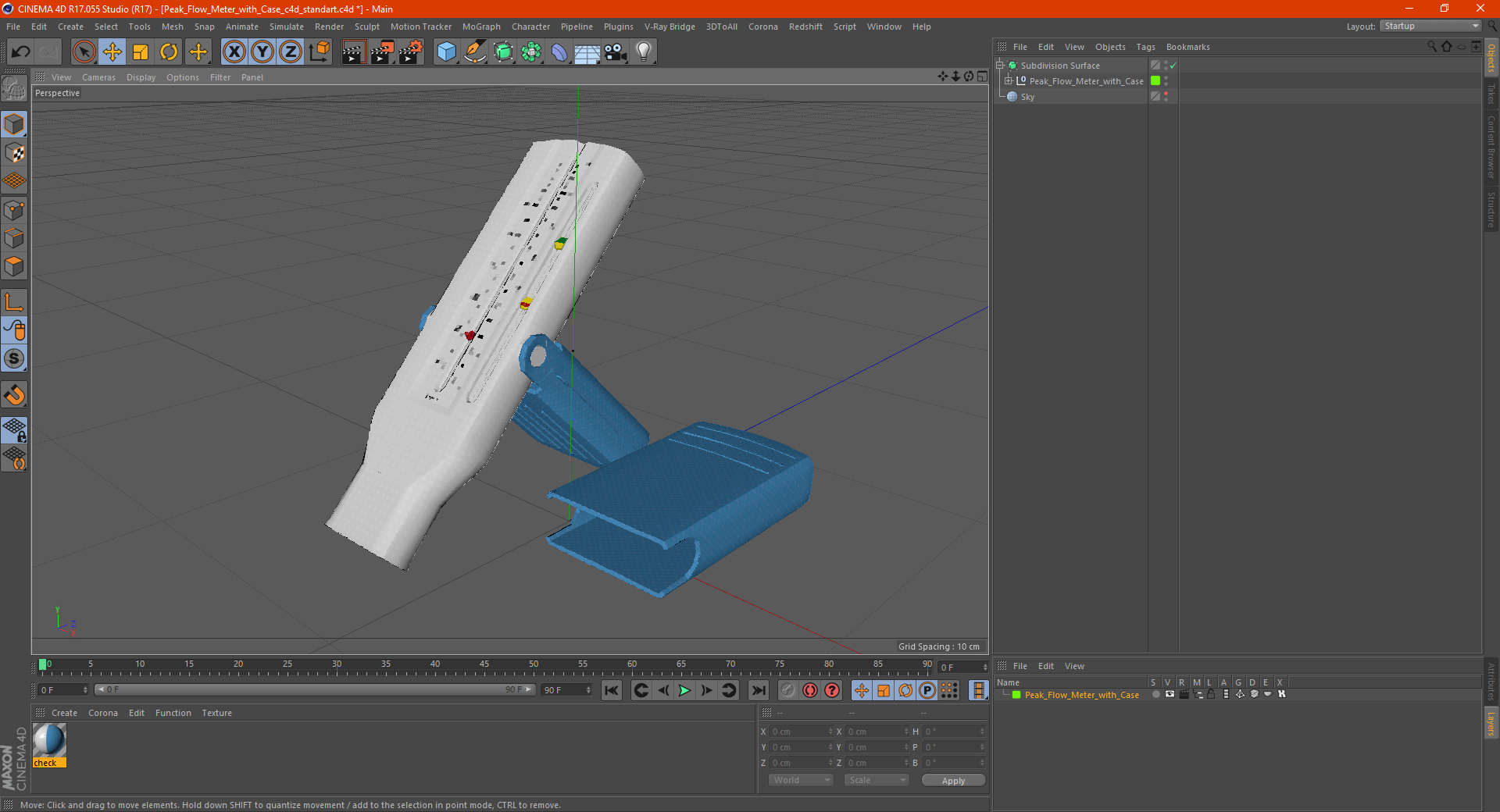Switch to Texture mode checkered icon
1500x812 pixels.
(14, 153)
